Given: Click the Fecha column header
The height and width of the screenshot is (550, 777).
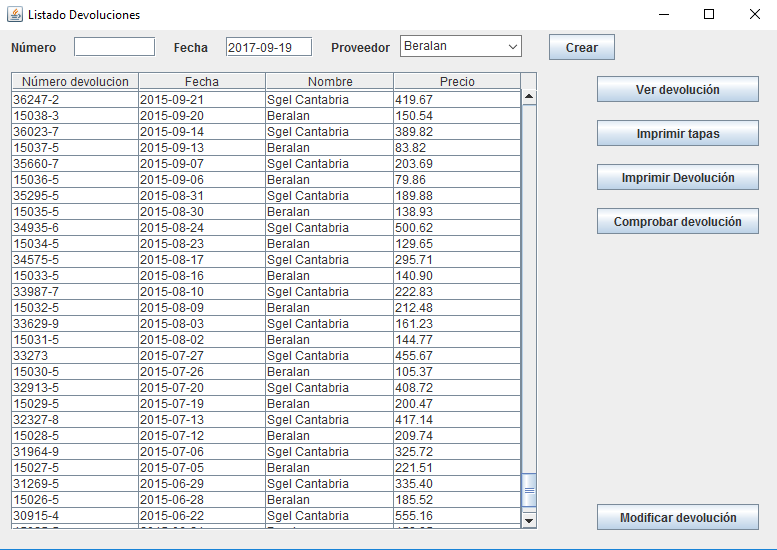Looking at the screenshot, I should coord(202,82).
